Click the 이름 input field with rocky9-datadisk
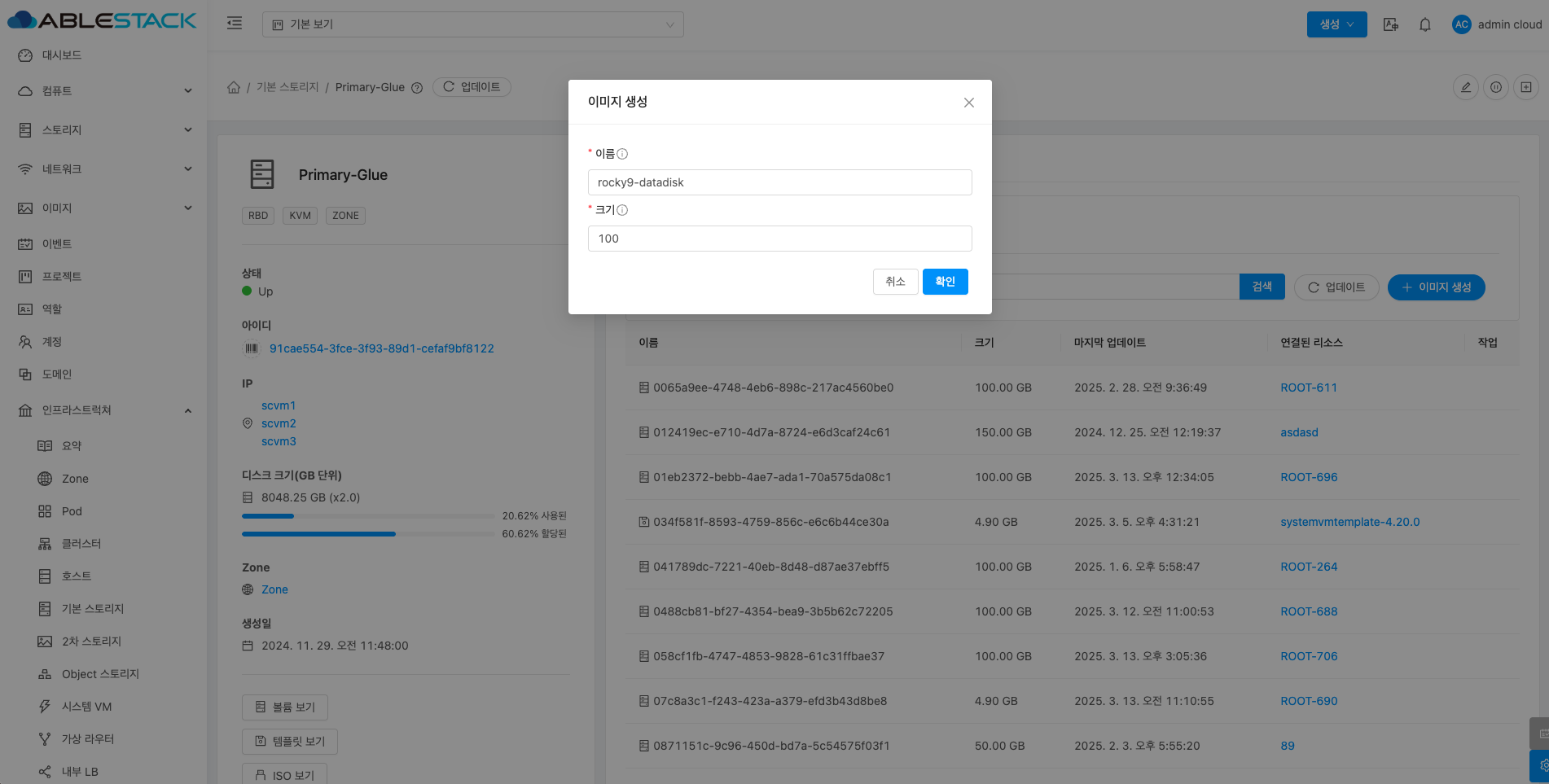The width and height of the screenshot is (1549, 784). (779, 182)
